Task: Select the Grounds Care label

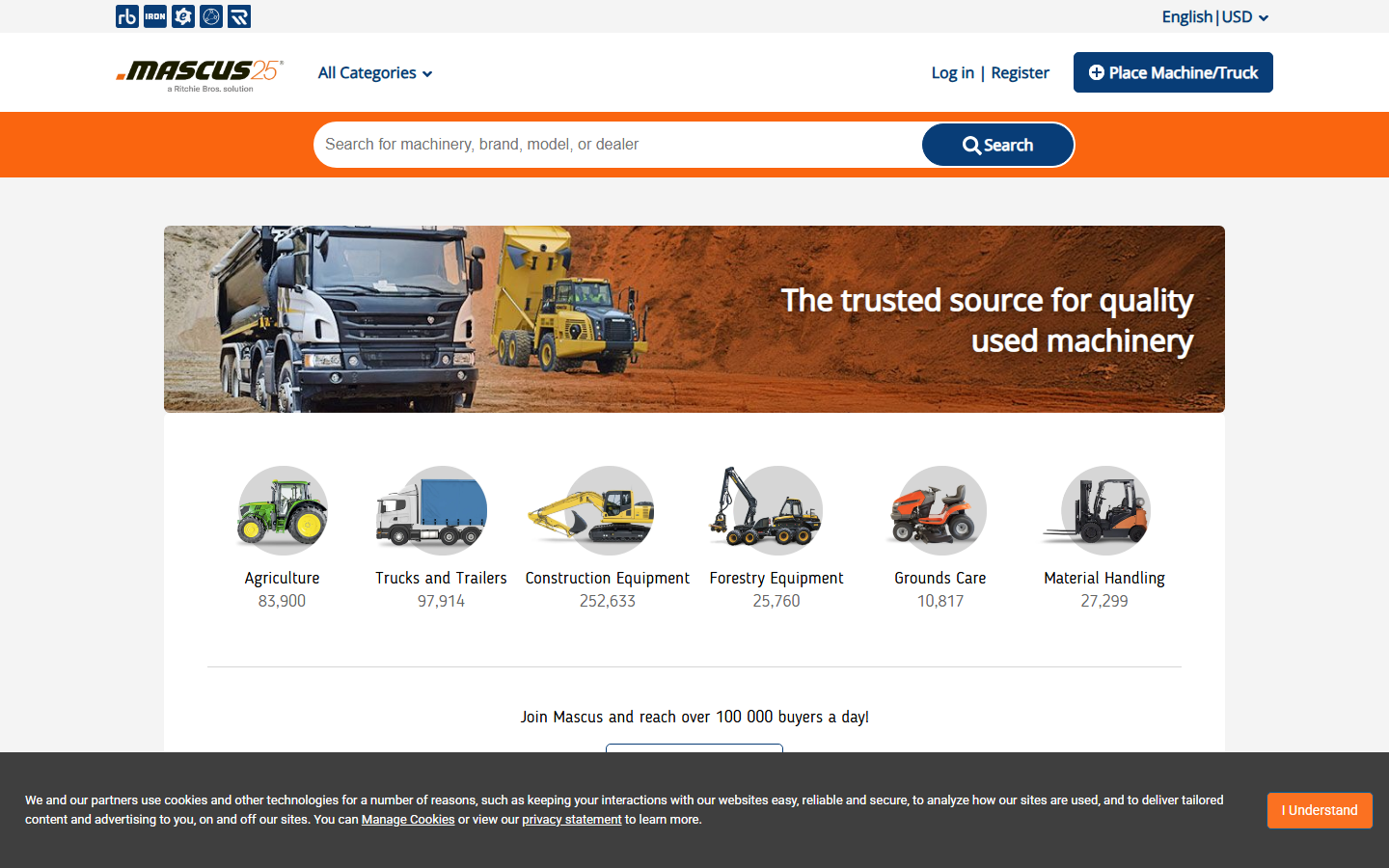Action: tap(940, 578)
